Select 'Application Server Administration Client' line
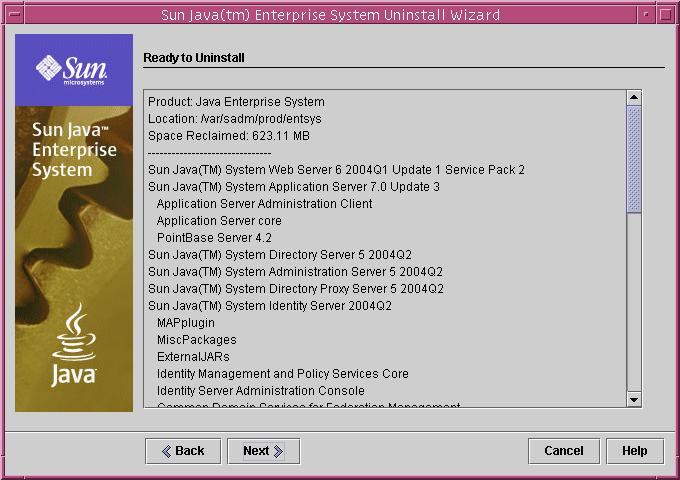Screen dimensions: 680x480 tap(265, 204)
